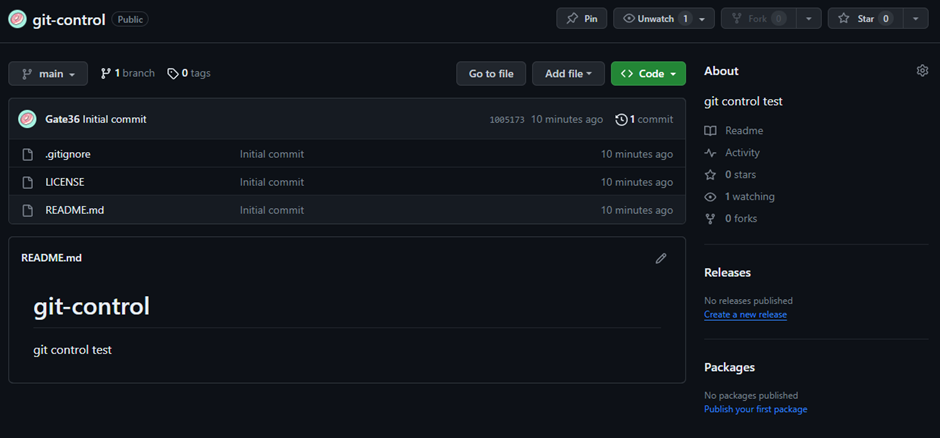The height and width of the screenshot is (438, 940).
Task: Click the Packages heading
Action: tap(729, 367)
